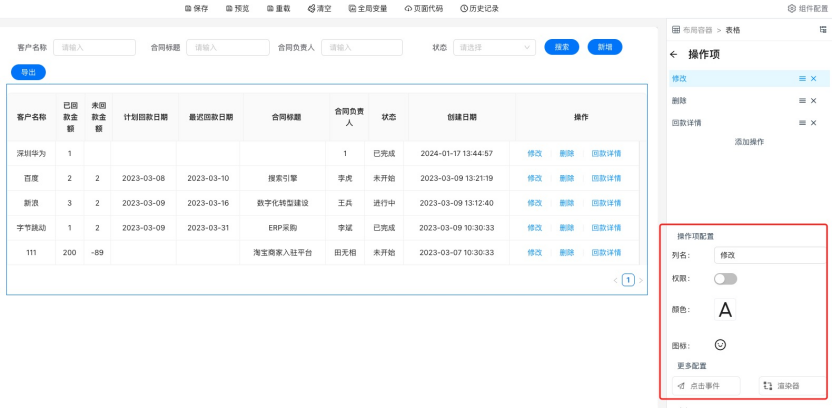Click 回款详情 in the 深圳华为 row
Image resolution: width=832 pixels, height=408 pixels.
pyautogui.click(x=606, y=154)
